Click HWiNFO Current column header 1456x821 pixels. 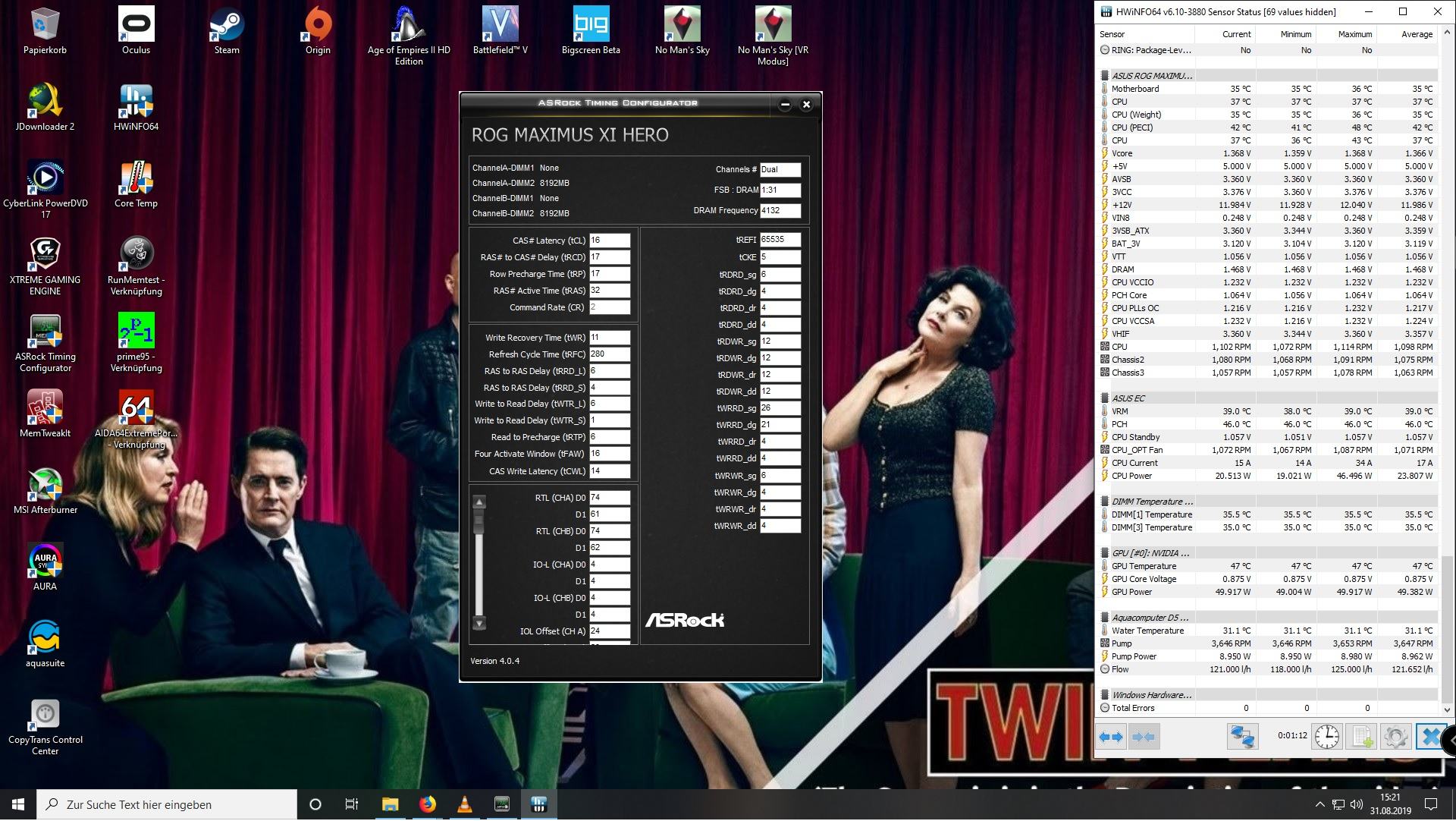(x=1225, y=34)
